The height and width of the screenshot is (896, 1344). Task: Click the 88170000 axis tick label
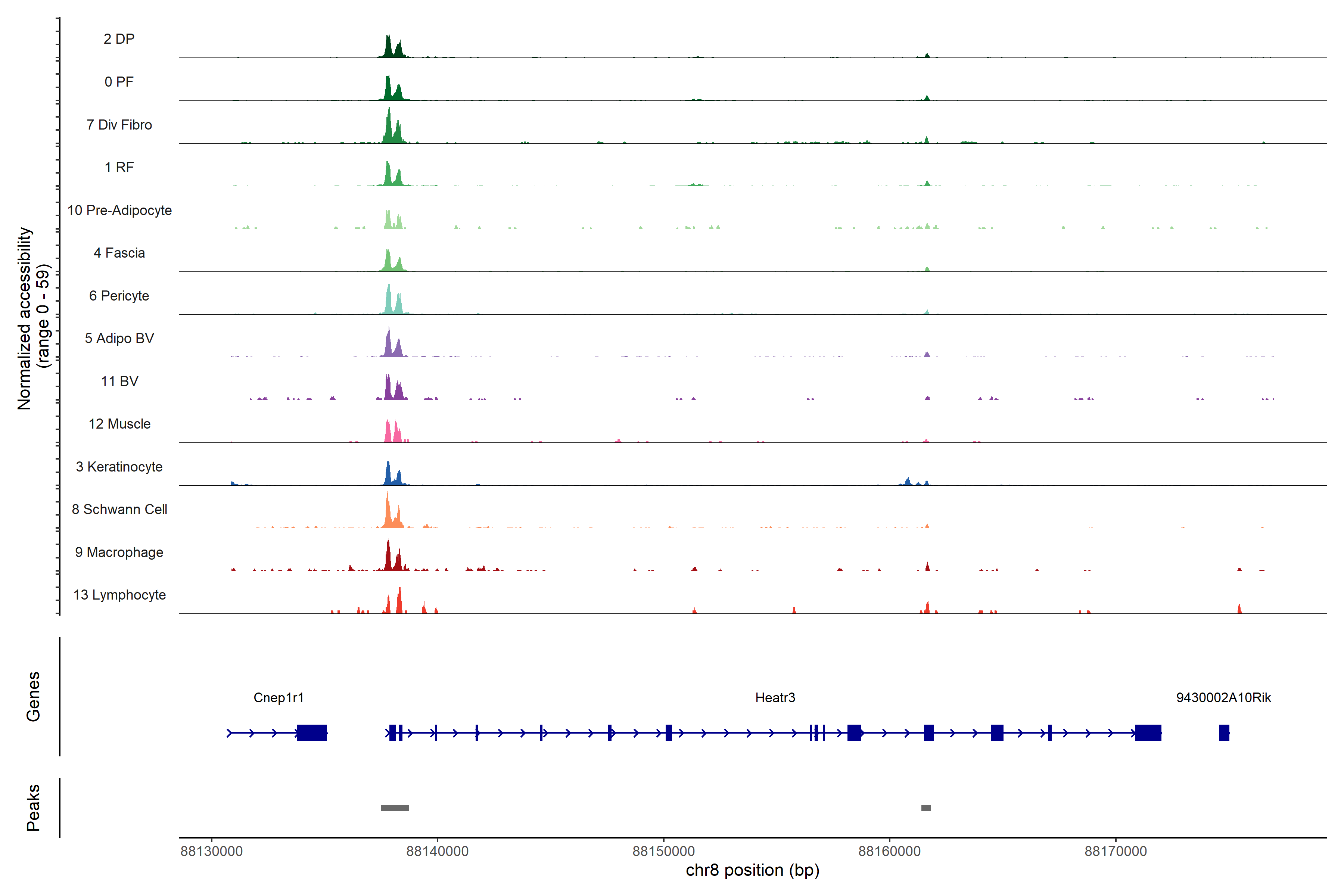coord(1116,851)
